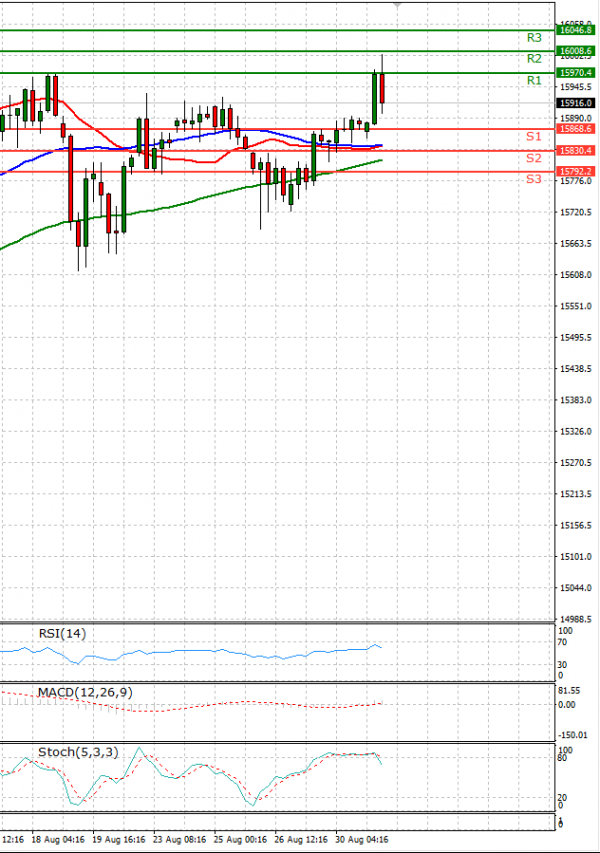
Task: Click the 15830.4 red price tag
Action: click(575, 150)
